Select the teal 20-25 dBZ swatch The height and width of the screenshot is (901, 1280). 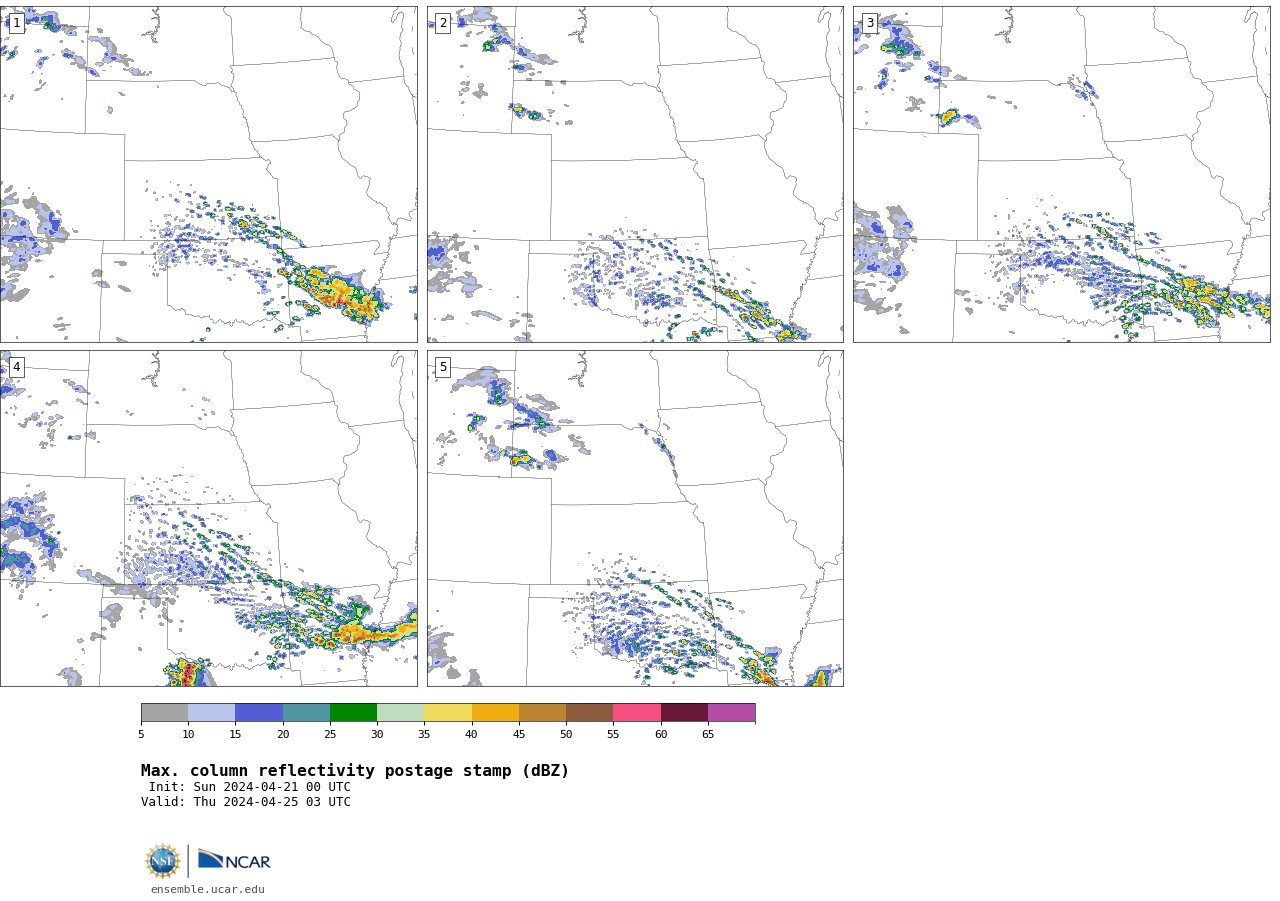pos(306,713)
